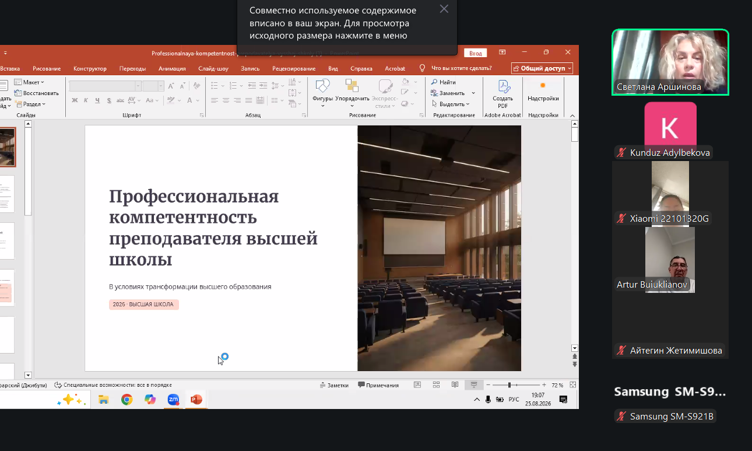Screen dimensions: 752x451
Task: Click the Заменить button
Action: click(x=448, y=93)
